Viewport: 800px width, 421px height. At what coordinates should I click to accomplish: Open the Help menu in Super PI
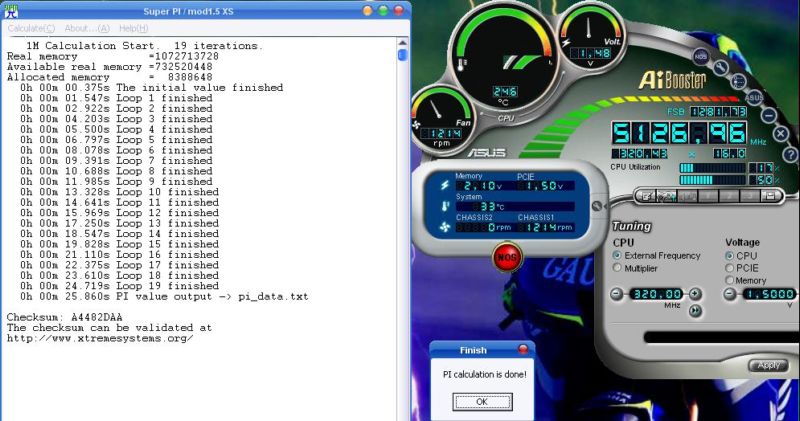tap(134, 29)
